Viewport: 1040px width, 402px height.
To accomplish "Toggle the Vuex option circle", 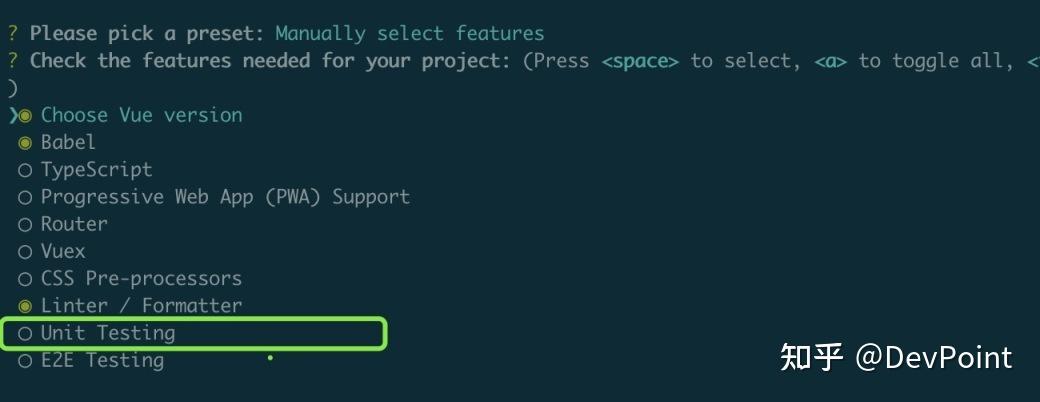I will point(25,251).
